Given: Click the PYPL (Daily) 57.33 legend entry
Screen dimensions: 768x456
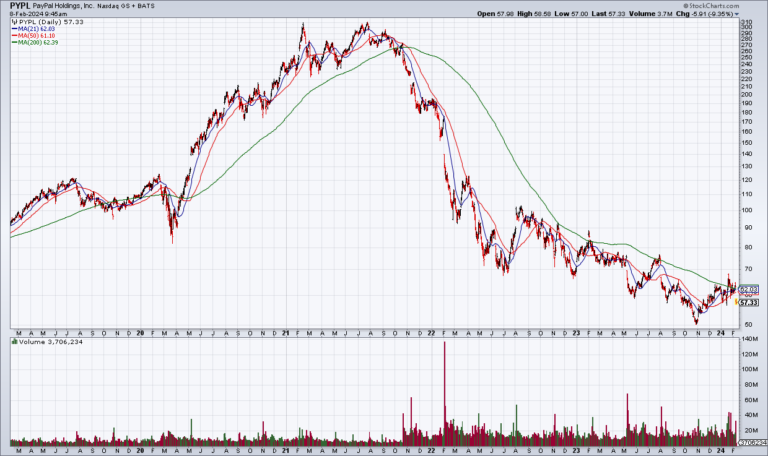Looking at the screenshot, I should pos(51,22).
